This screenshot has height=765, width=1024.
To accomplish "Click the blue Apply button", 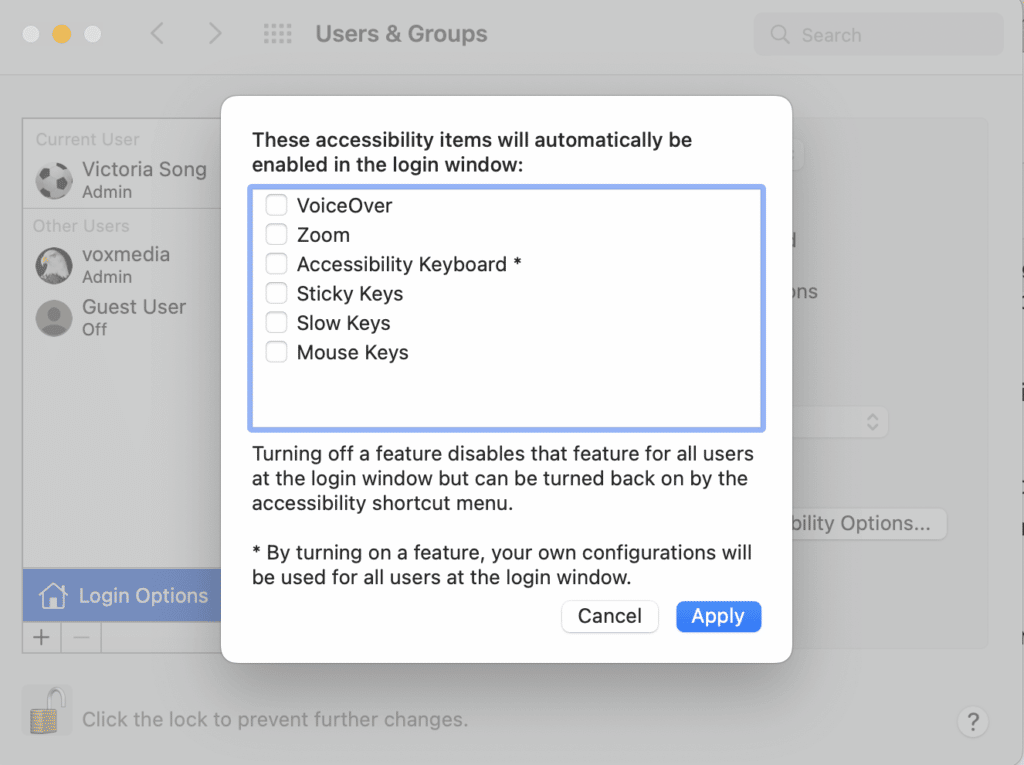I will (x=718, y=616).
